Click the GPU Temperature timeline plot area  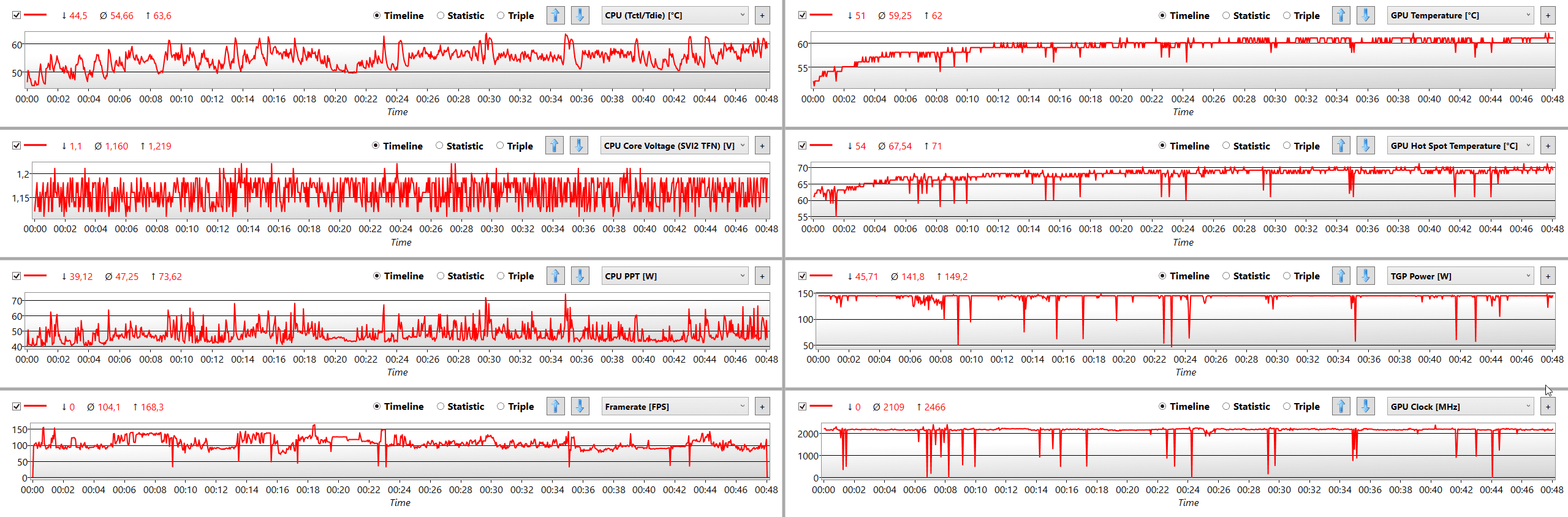pyautogui.click(x=1183, y=60)
